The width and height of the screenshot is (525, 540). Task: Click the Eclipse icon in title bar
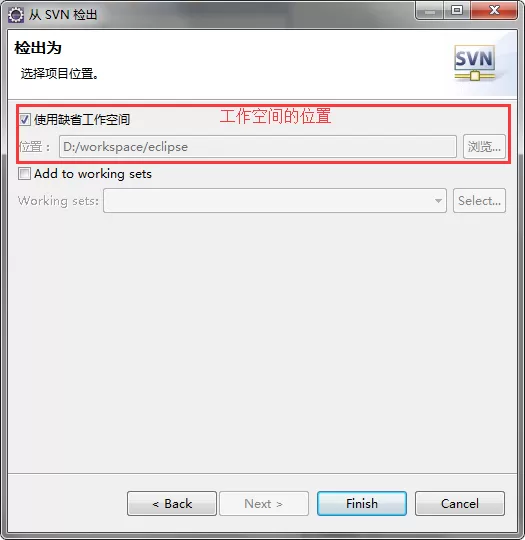pyautogui.click(x=16, y=15)
